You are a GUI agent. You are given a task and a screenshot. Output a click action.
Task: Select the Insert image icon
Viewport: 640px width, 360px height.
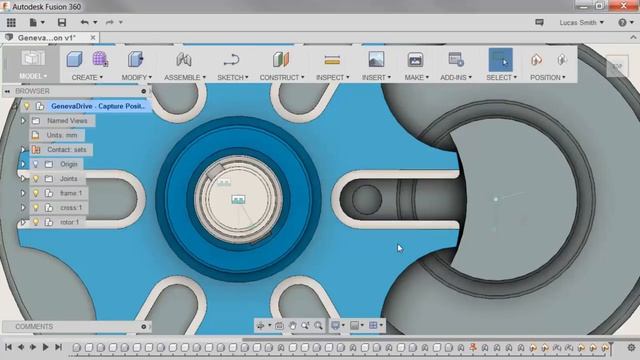376,60
